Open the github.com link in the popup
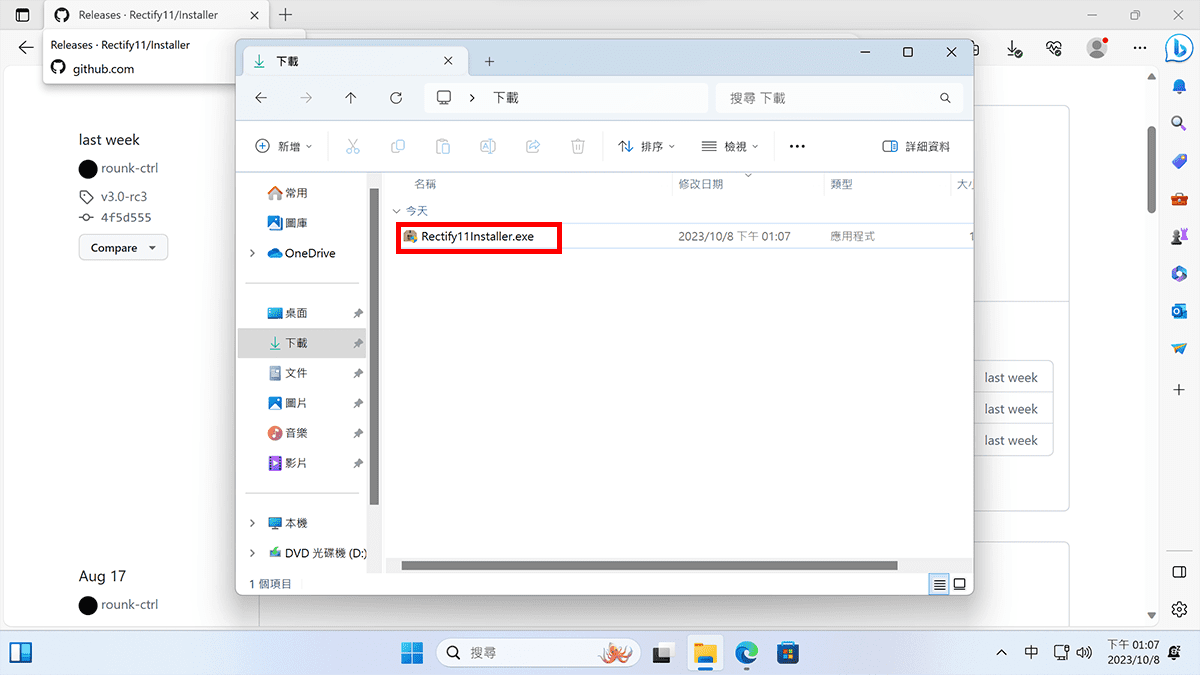The image size is (1200, 675). pos(103,68)
